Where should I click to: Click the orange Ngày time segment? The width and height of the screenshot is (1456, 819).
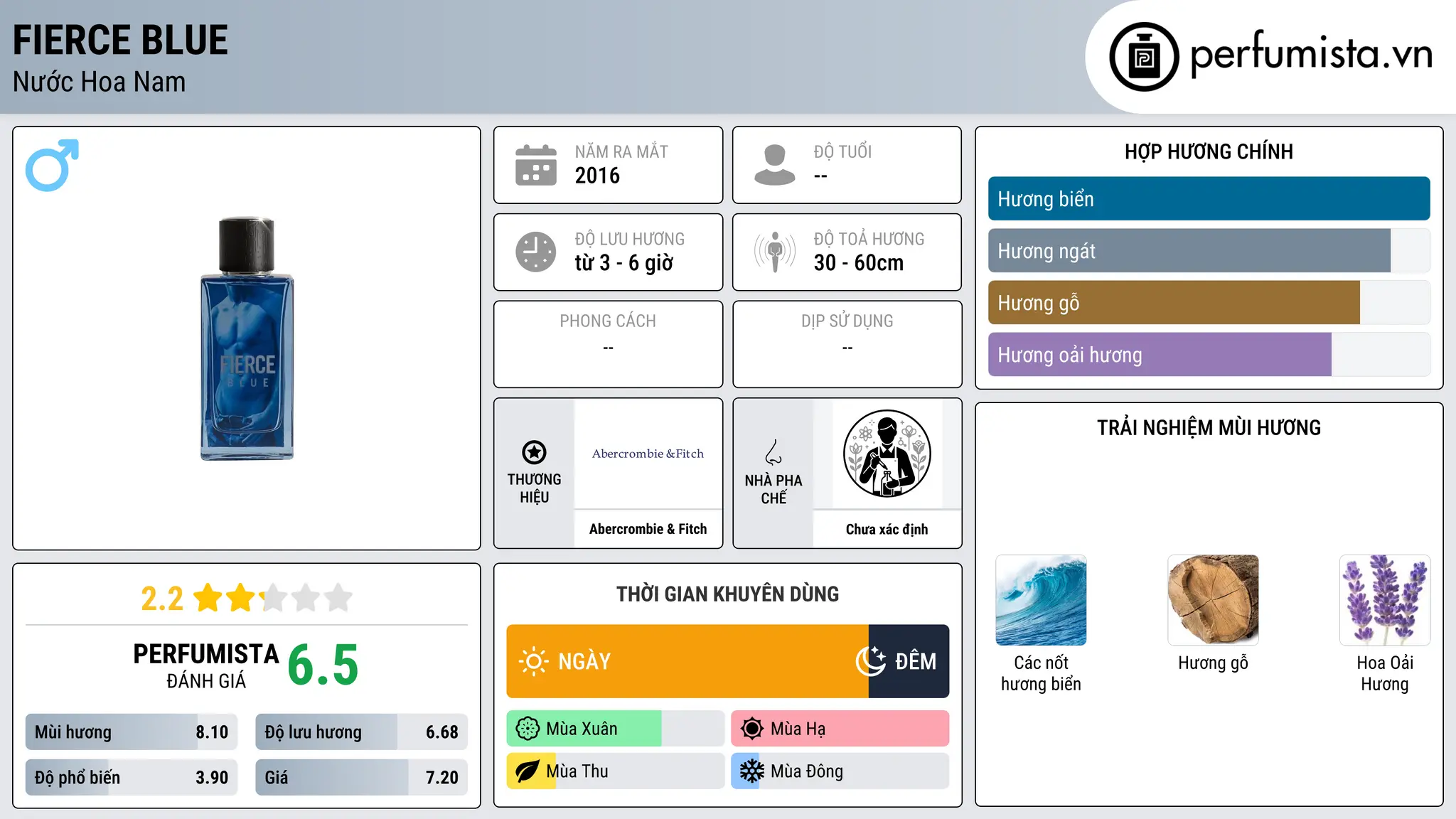[x=687, y=661]
